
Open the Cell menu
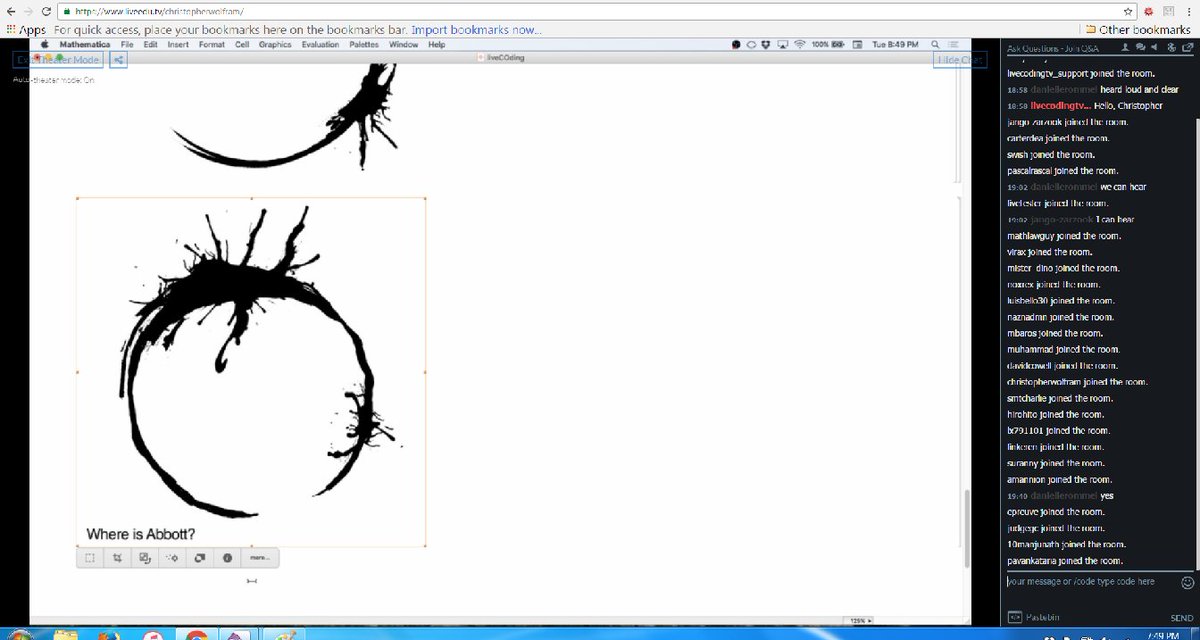coord(242,45)
